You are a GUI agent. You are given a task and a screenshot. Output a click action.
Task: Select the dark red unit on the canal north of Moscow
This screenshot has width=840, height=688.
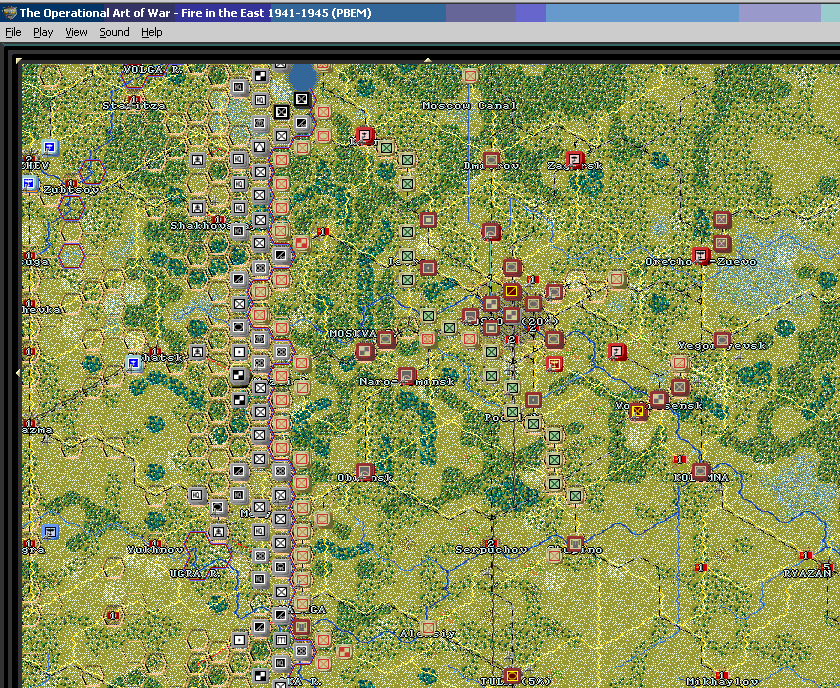point(491,231)
